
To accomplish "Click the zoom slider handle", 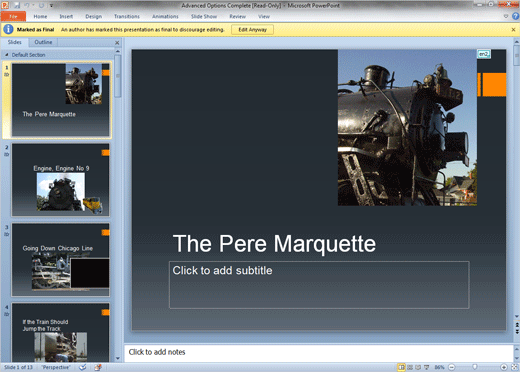I will (x=475, y=367).
